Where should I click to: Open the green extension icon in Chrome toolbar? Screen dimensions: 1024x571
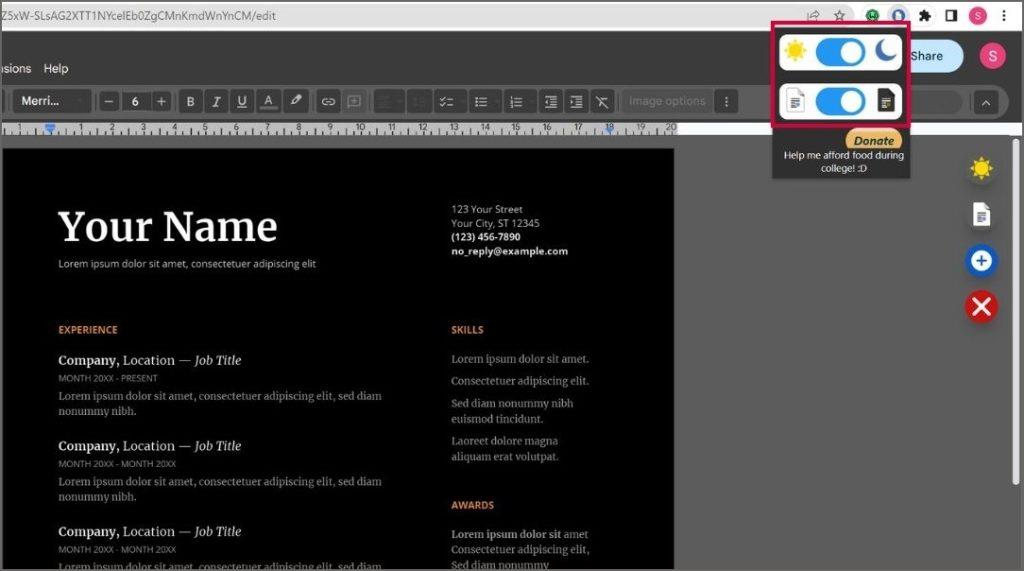coord(872,16)
